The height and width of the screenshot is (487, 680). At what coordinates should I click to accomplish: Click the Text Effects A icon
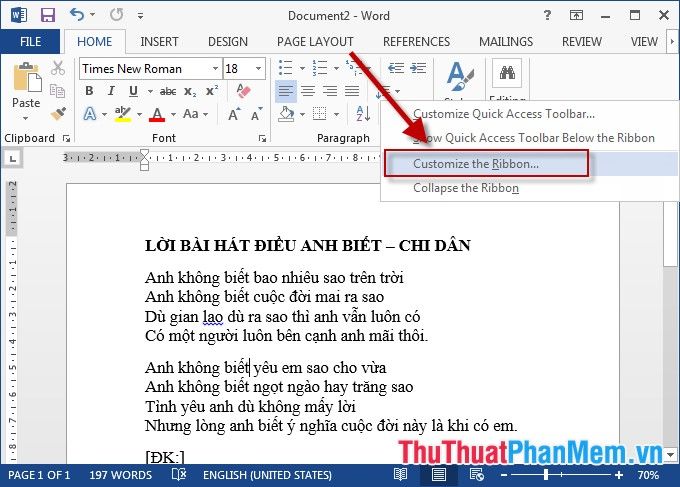pyautogui.click(x=90, y=114)
